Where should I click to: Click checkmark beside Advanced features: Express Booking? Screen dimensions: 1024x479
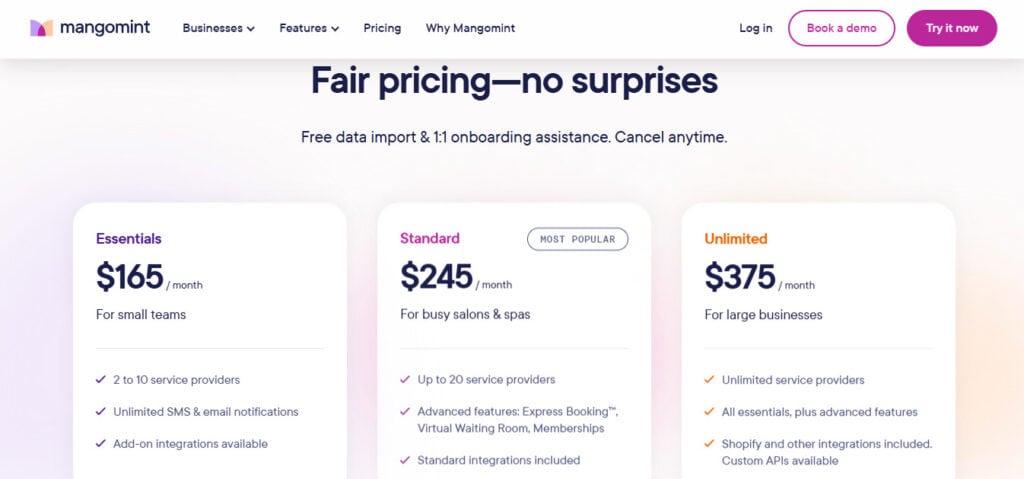(405, 412)
